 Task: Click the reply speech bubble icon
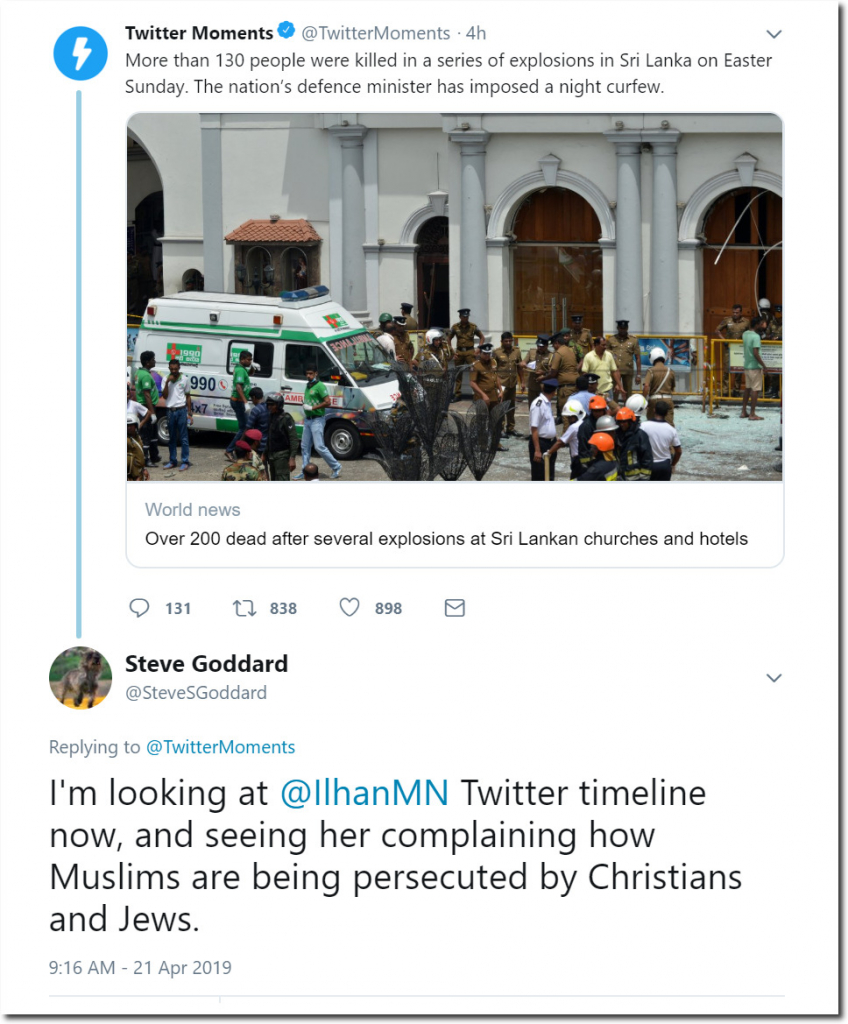pos(140,607)
